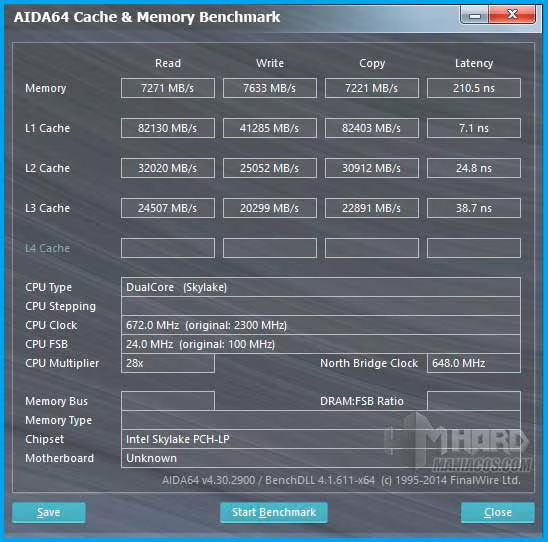
Task: Click the Write column header
Action: (270, 63)
